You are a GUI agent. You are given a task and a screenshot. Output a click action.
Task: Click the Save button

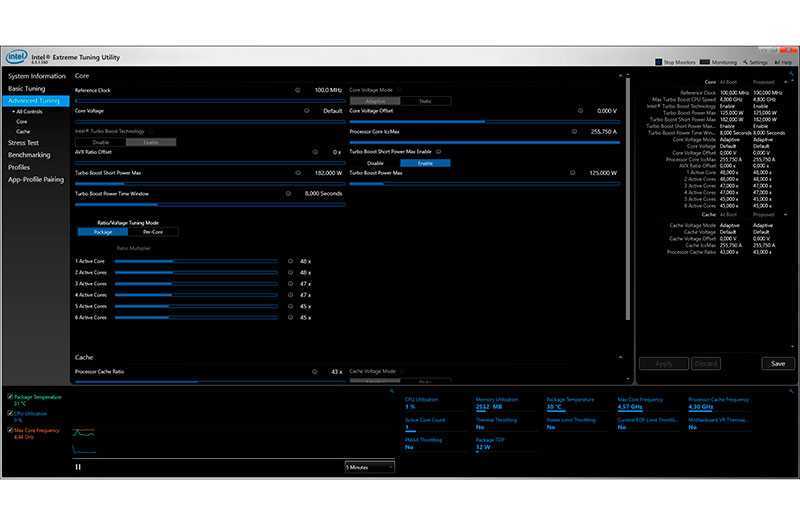pyautogui.click(x=778, y=364)
